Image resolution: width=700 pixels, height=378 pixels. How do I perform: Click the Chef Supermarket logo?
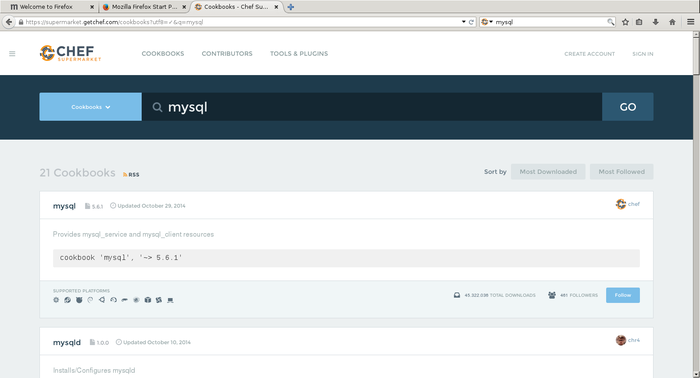pos(71,53)
